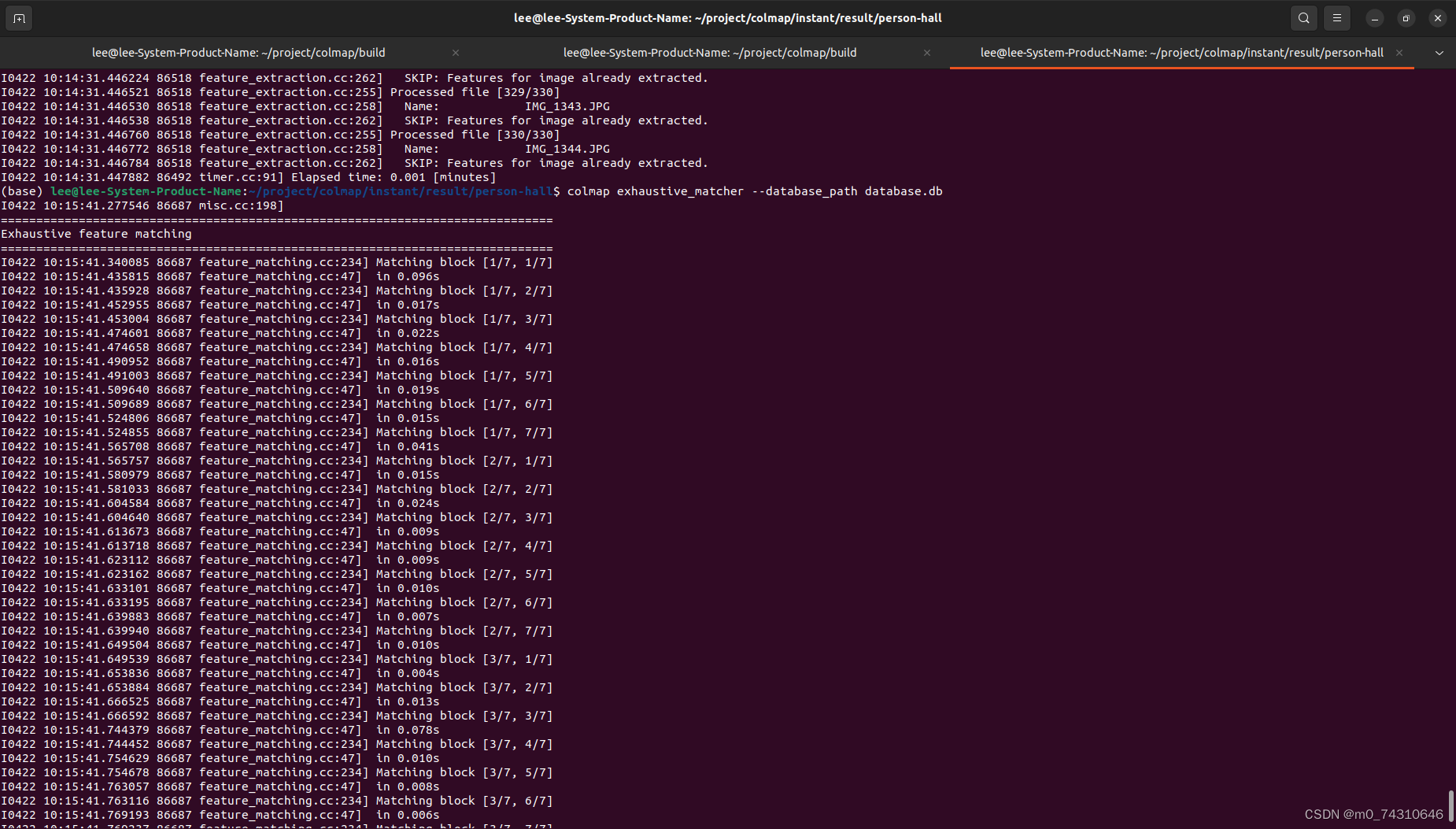Close the person-hall tab
Image resolution: width=1456 pixels, height=829 pixels.
click(x=1399, y=53)
